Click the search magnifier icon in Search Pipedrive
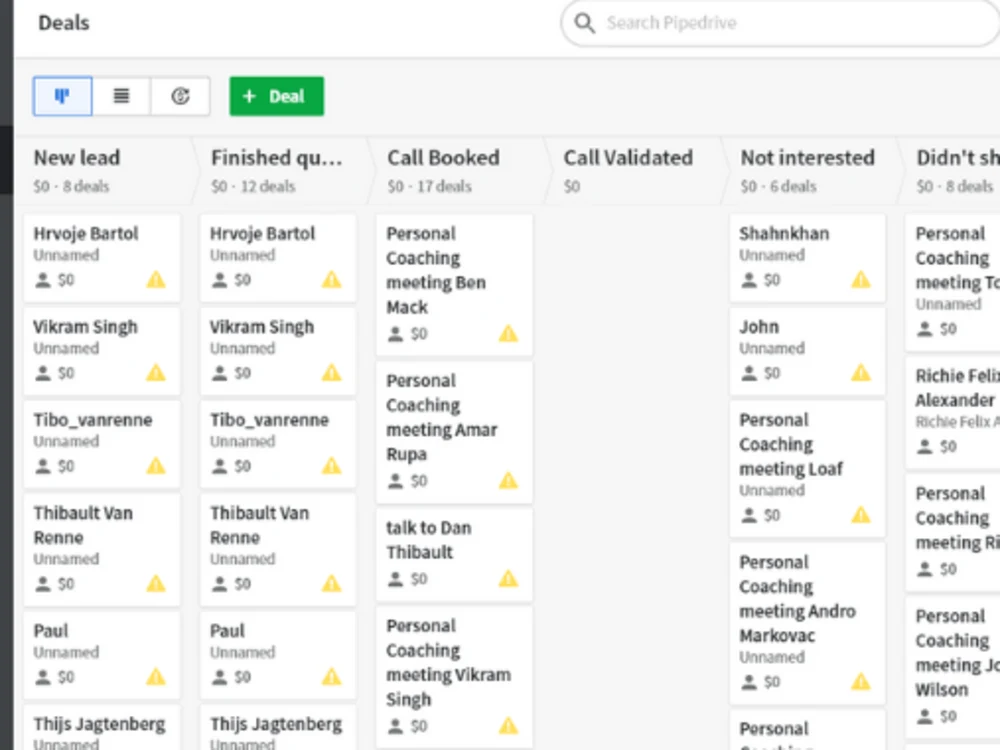 pyautogui.click(x=585, y=22)
